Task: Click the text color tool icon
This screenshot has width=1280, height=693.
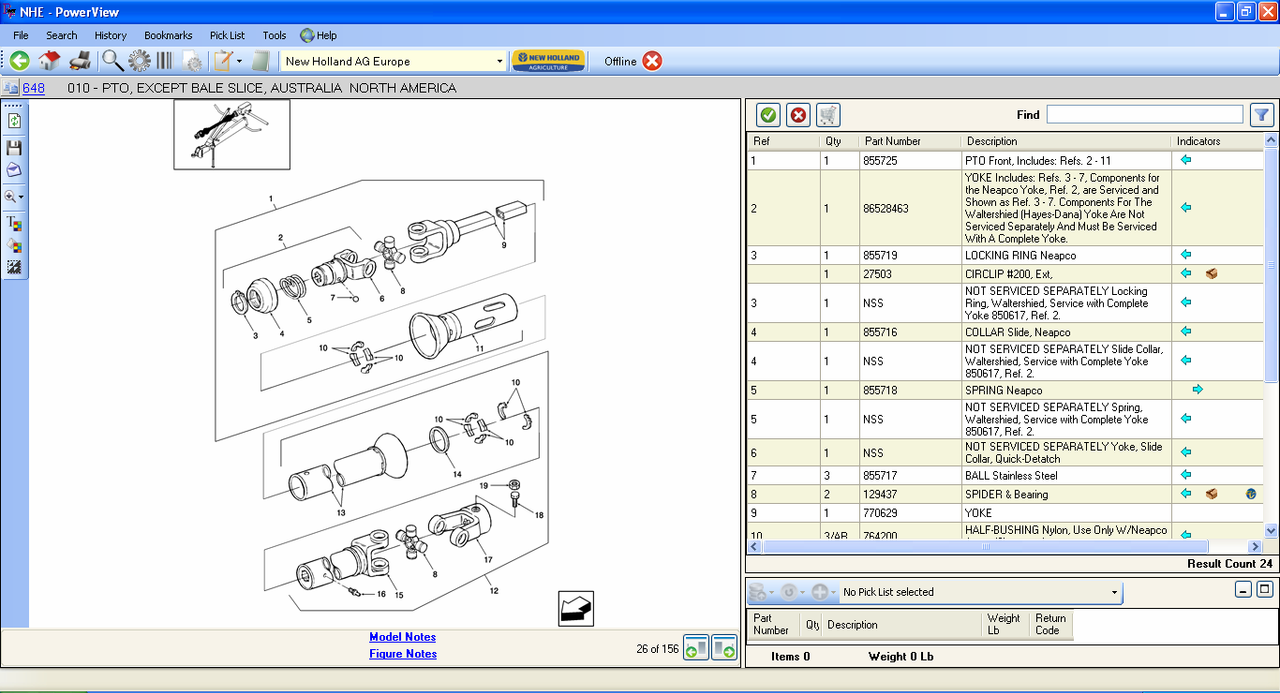Action: click(x=14, y=223)
